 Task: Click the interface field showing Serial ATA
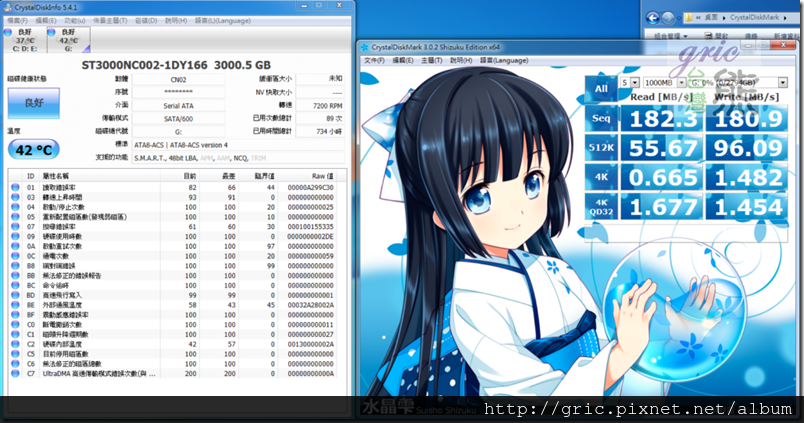[178, 106]
